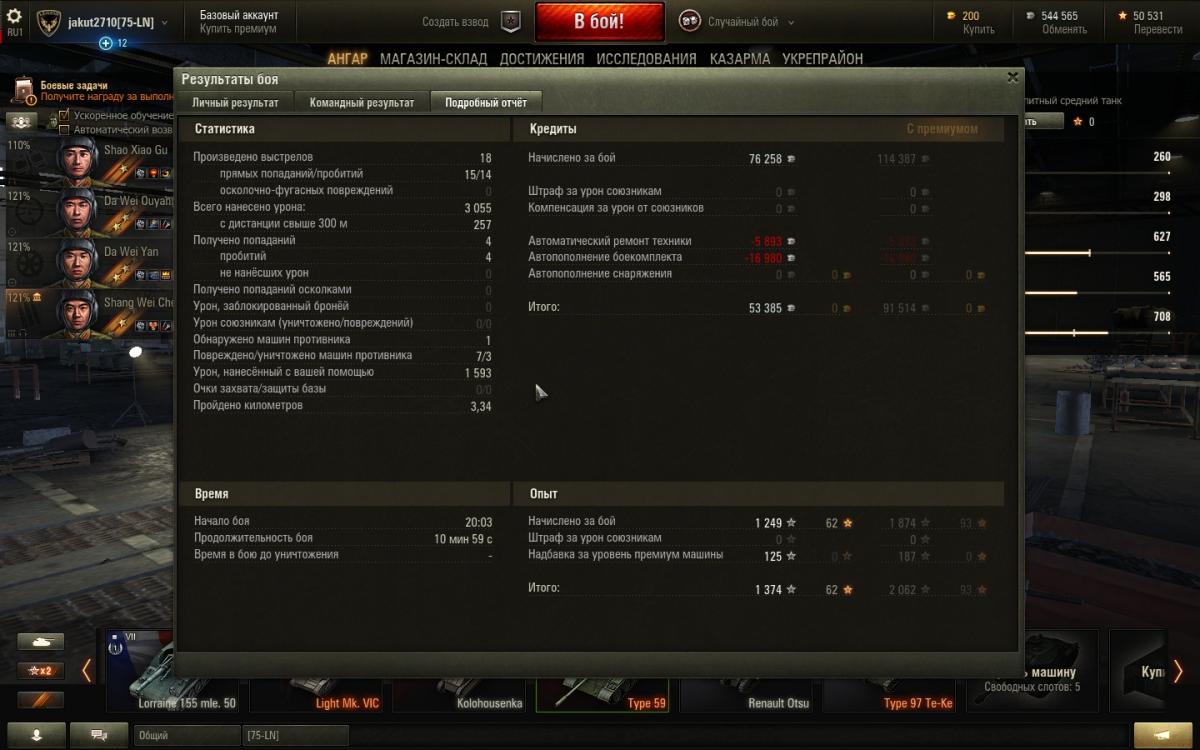The width and height of the screenshot is (1200, 750).
Task: Click the crew group icon button
Action: (x=22, y=121)
